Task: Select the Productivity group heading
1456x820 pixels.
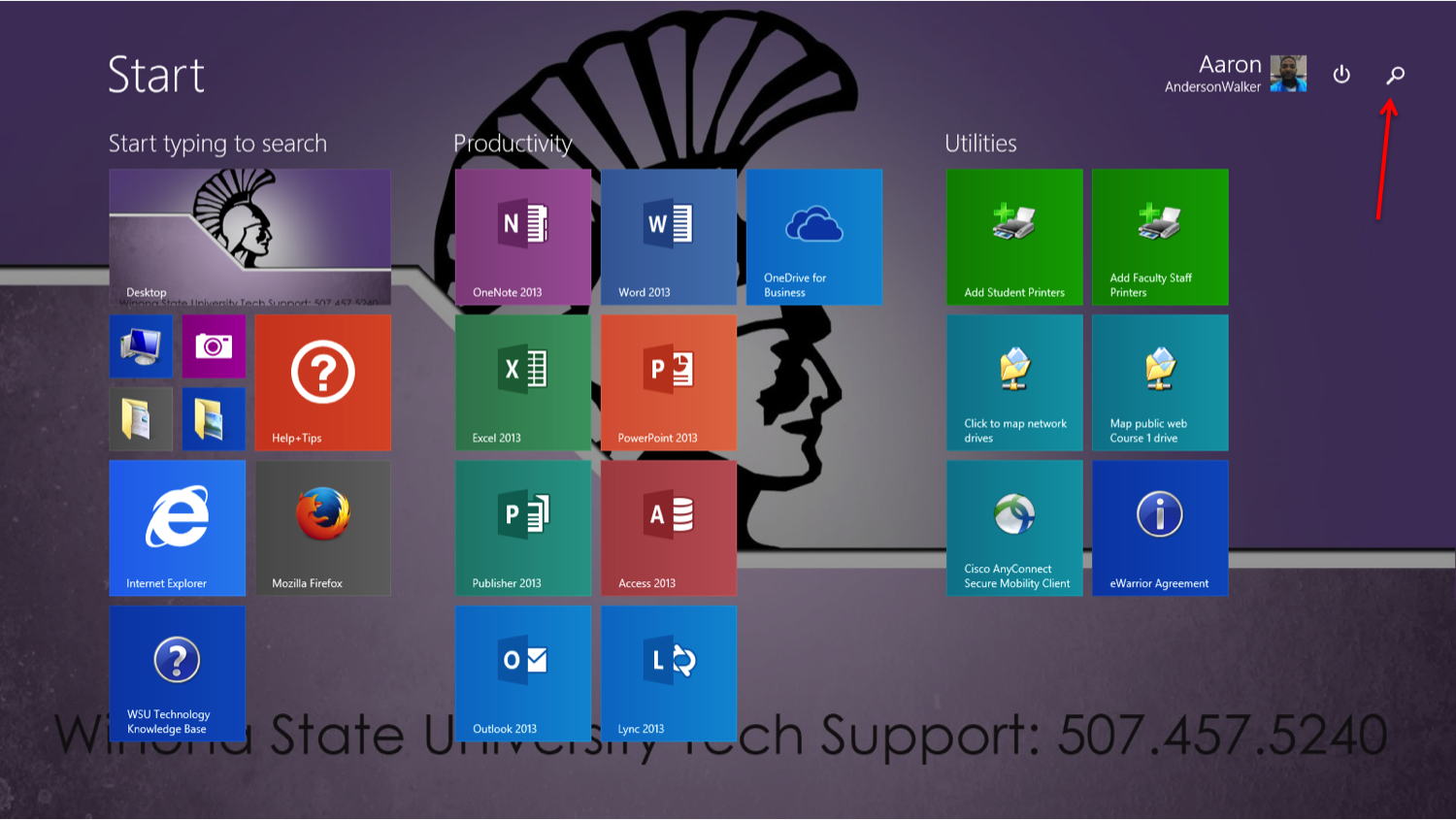Action: point(513,144)
